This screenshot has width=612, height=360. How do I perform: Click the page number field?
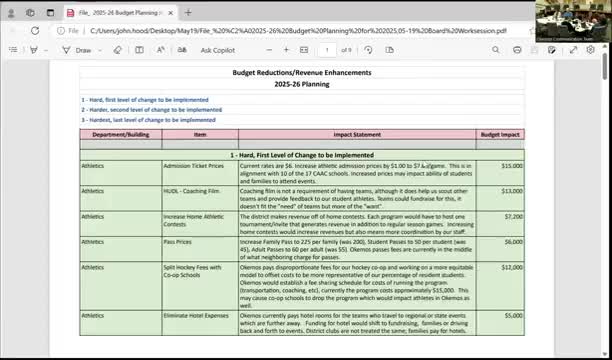(327, 50)
